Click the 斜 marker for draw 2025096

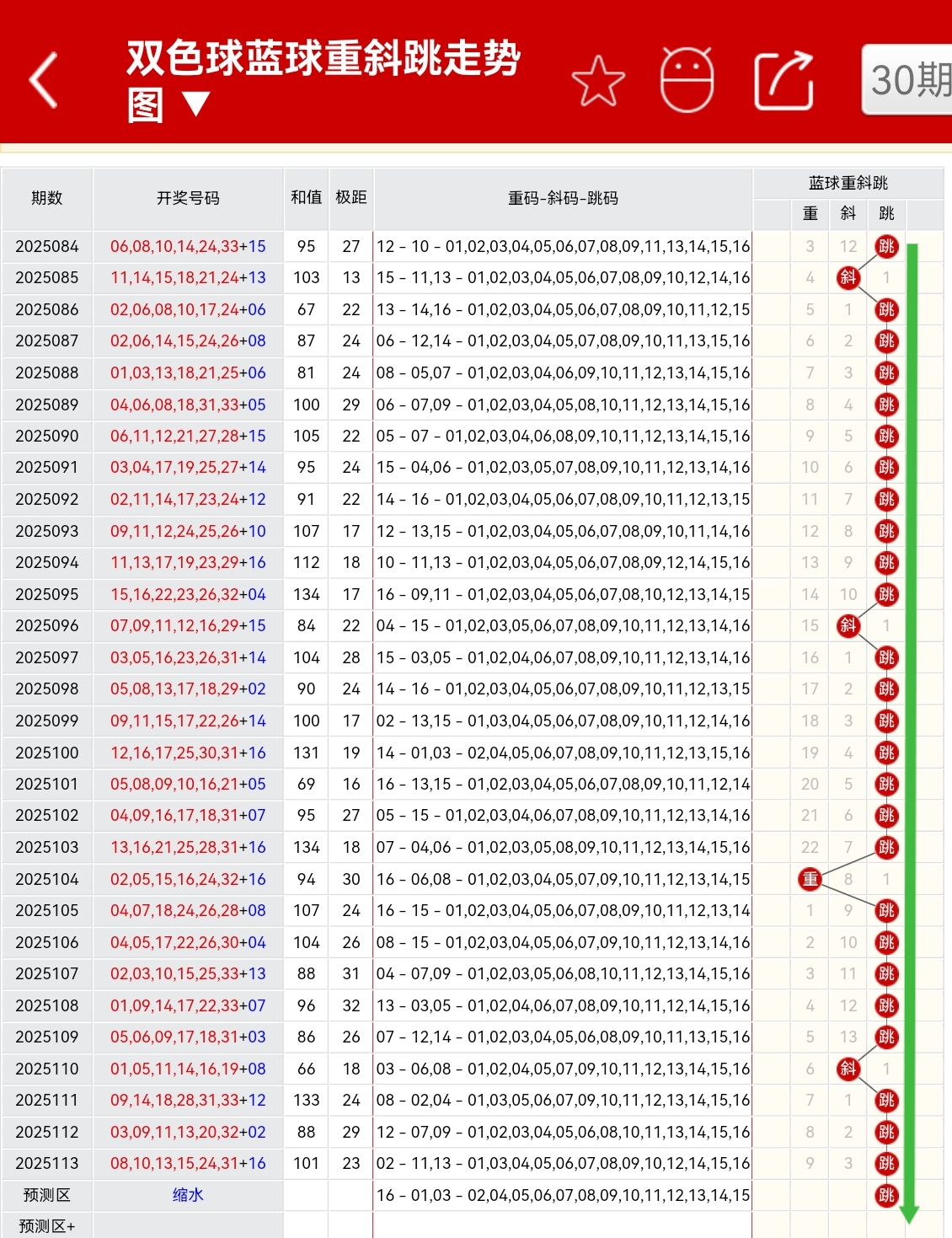[x=848, y=626]
